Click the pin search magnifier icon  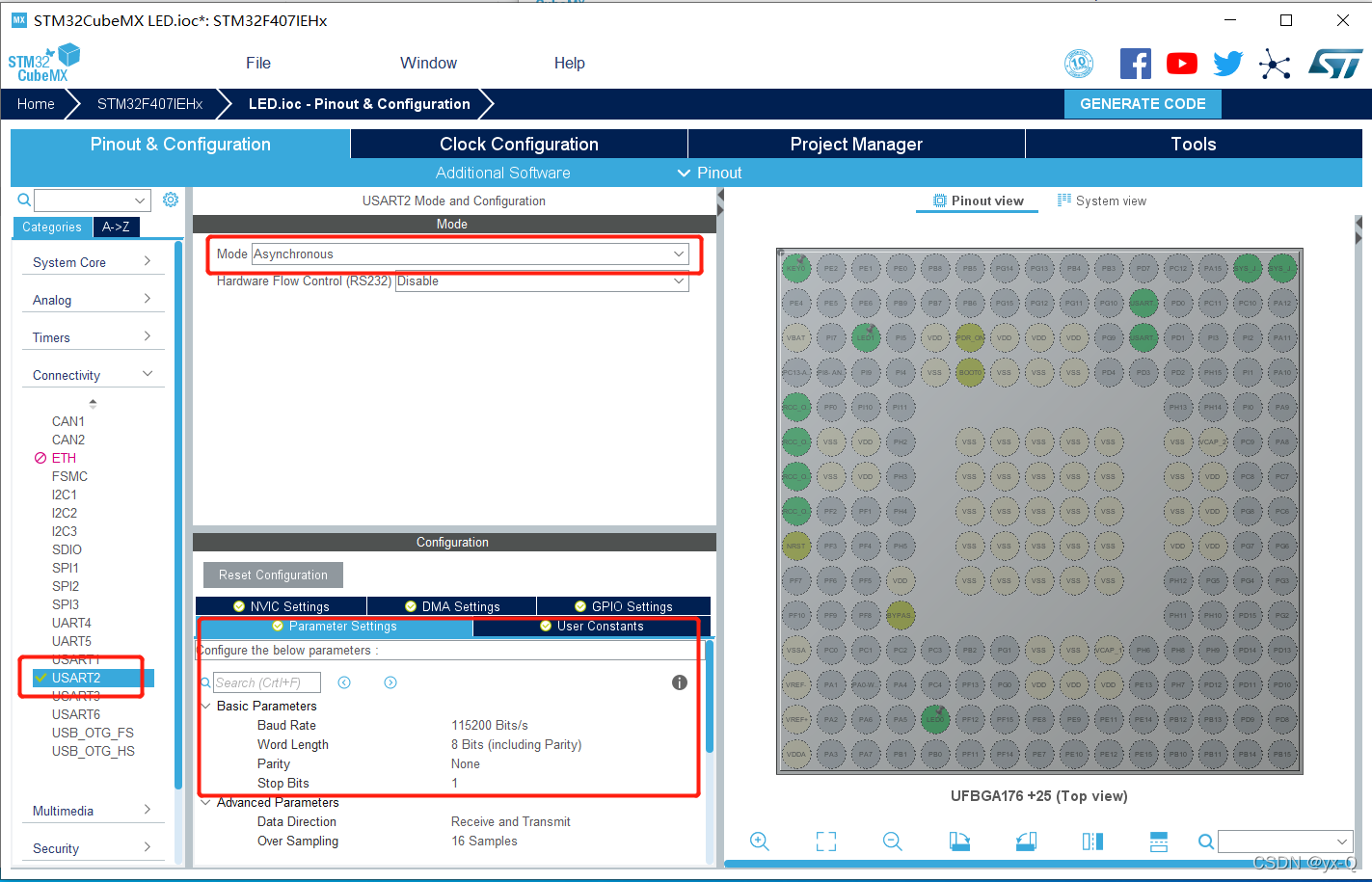pos(1205,842)
